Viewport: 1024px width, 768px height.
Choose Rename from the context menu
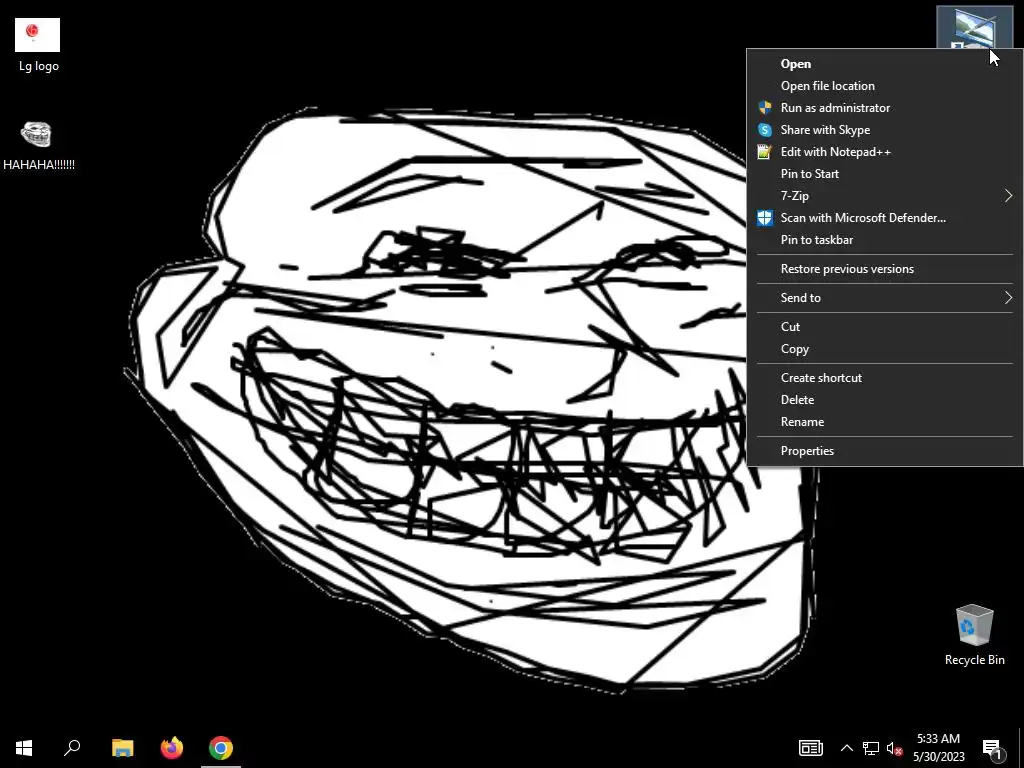coord(884,422)
